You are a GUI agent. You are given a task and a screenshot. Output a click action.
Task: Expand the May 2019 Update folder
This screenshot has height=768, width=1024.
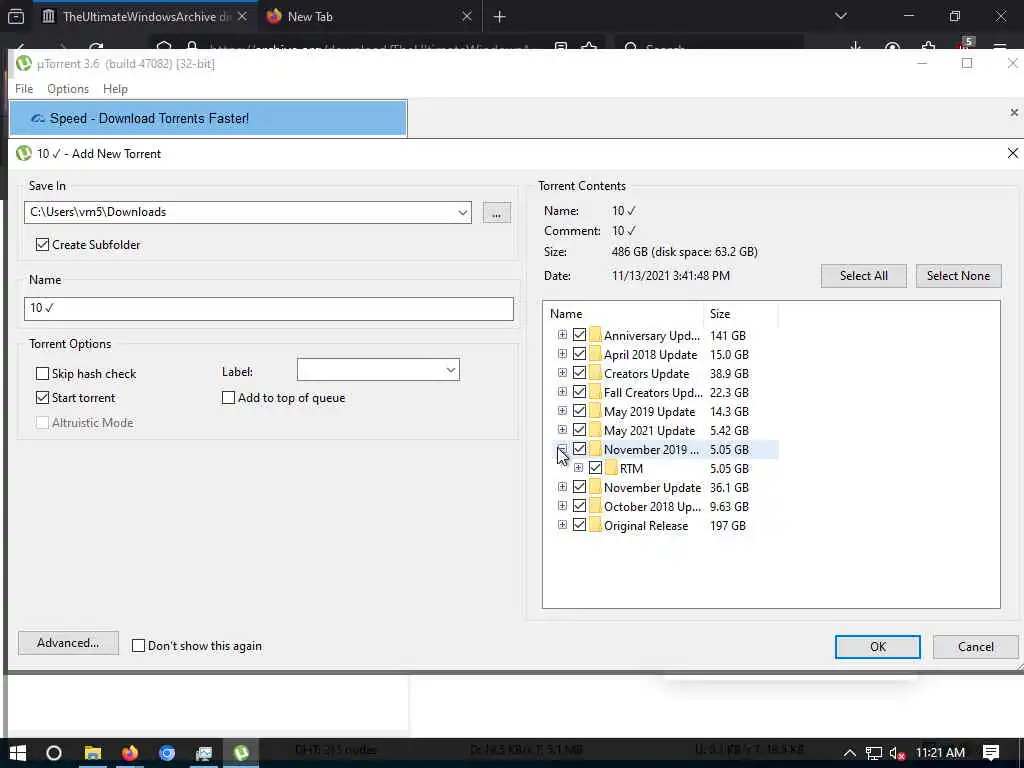(x=562, y=411)
